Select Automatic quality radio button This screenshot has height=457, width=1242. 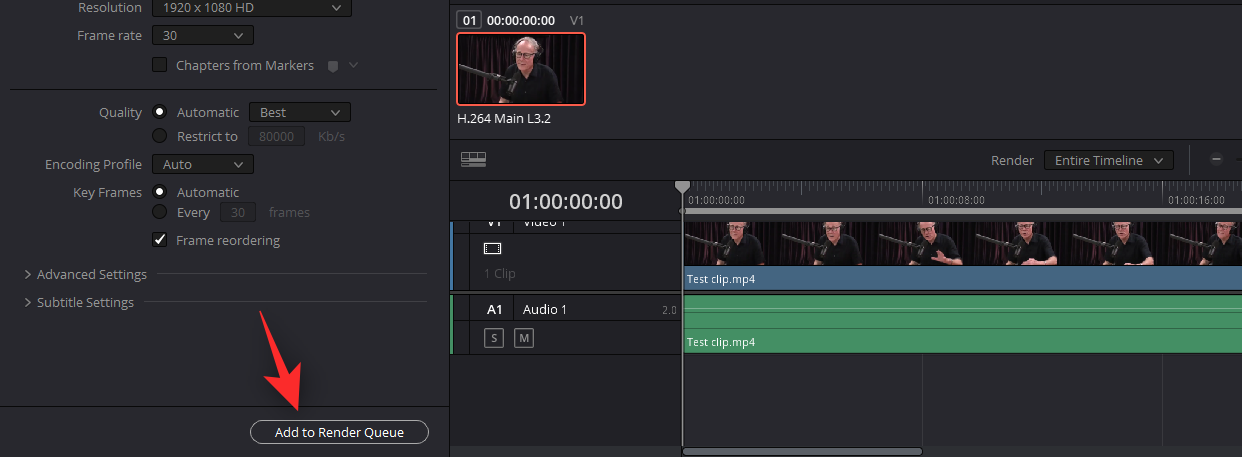click(159, 112)
